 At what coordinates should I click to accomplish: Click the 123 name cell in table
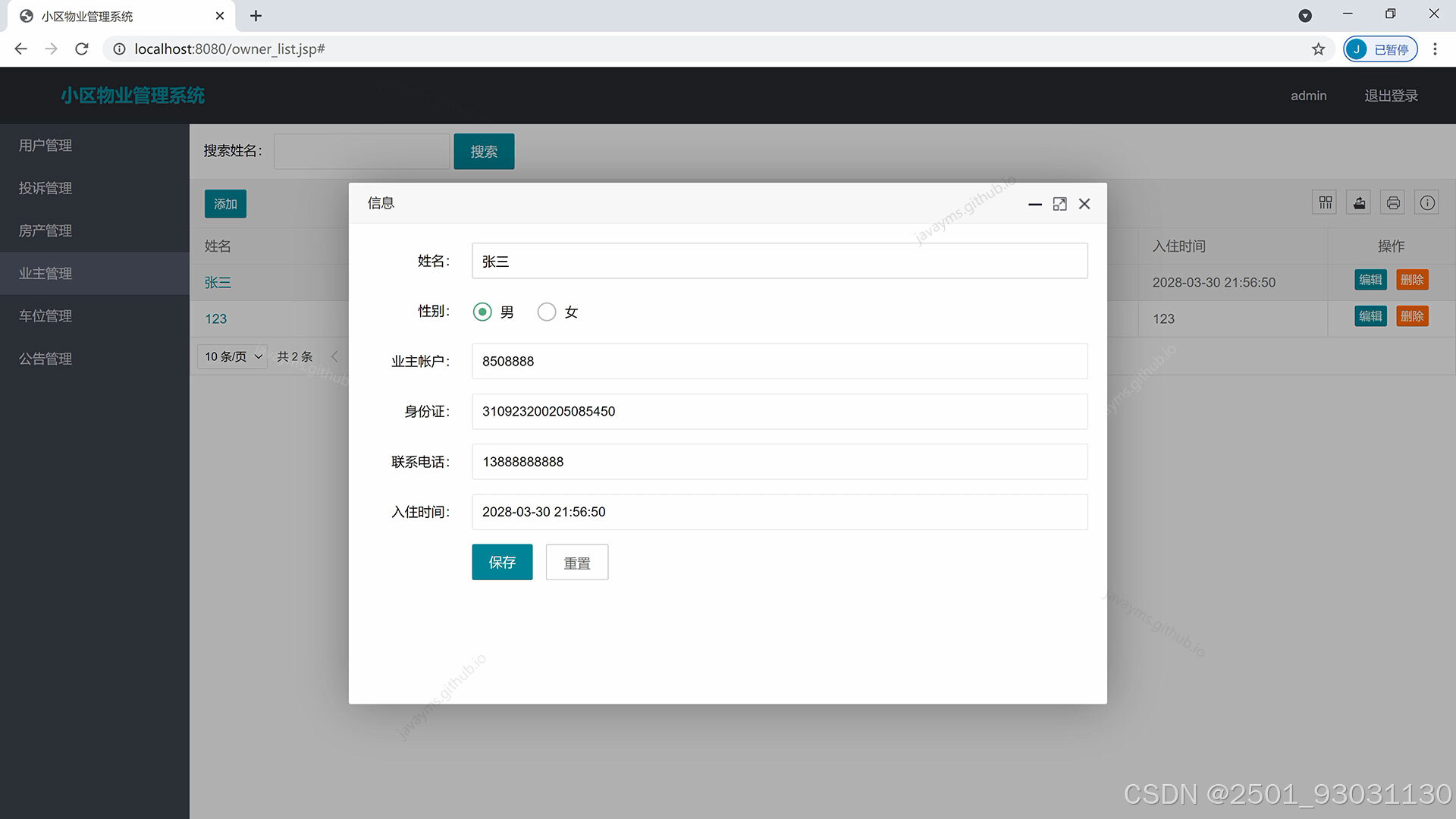(216, 318)
